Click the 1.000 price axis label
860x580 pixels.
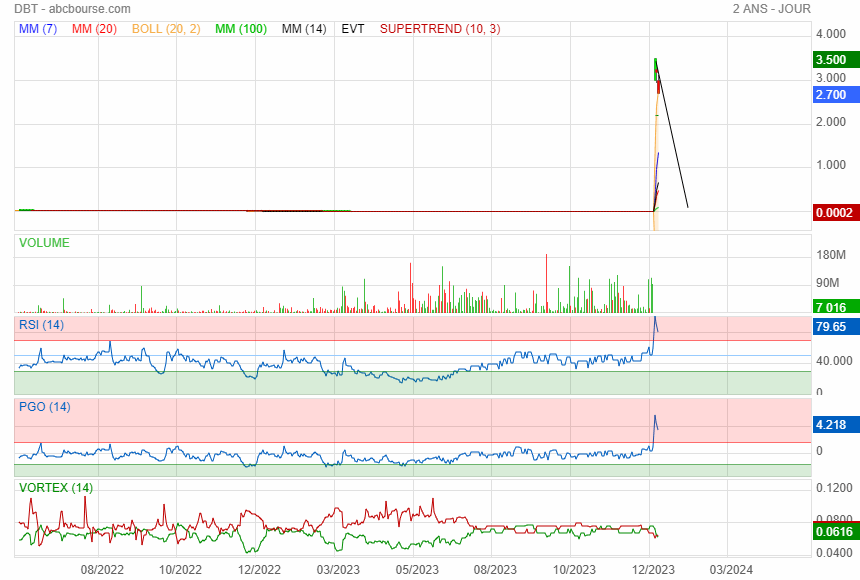pos(831,165)
